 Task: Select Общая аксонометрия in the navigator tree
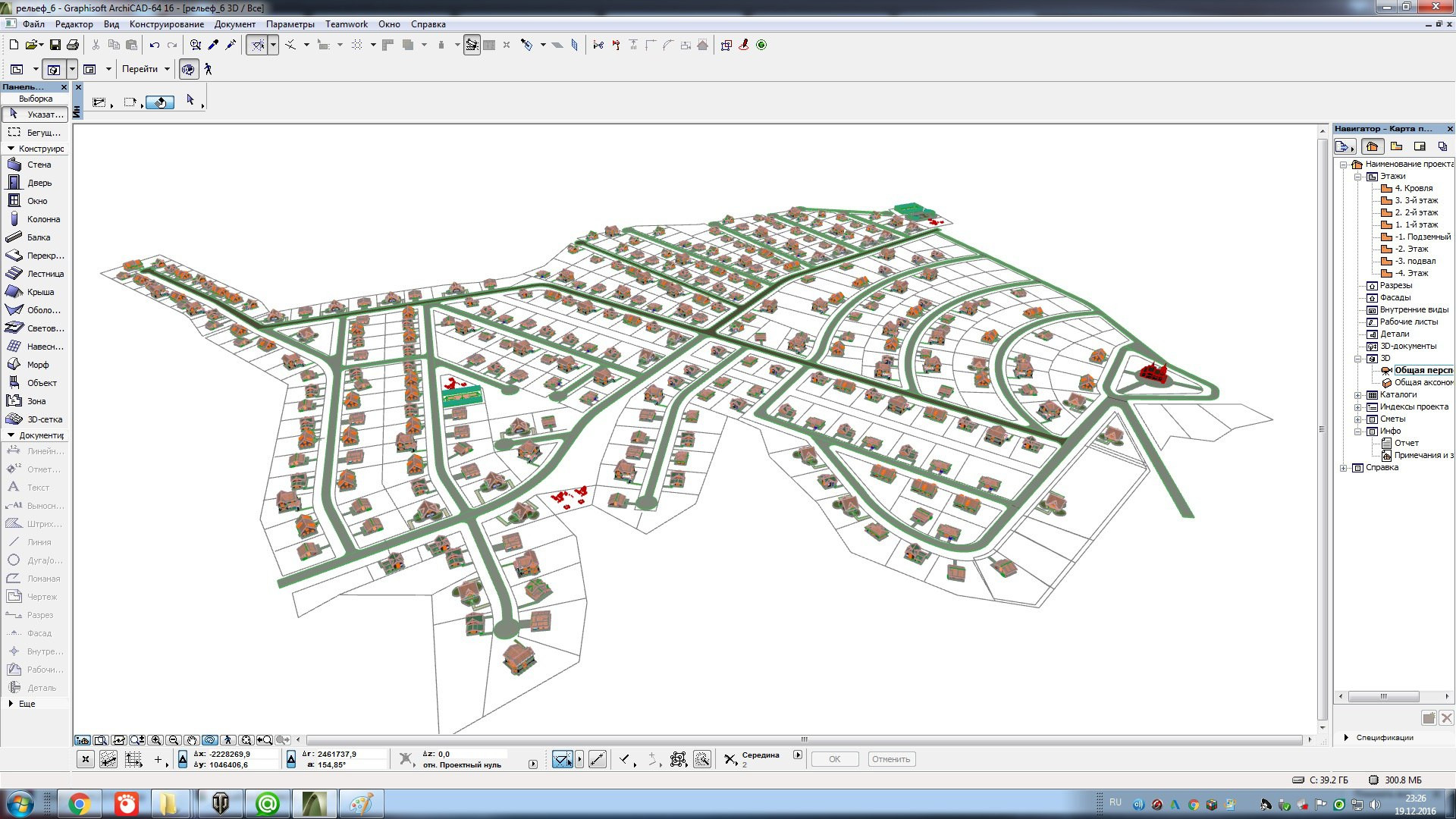(x=1423, y=383)
